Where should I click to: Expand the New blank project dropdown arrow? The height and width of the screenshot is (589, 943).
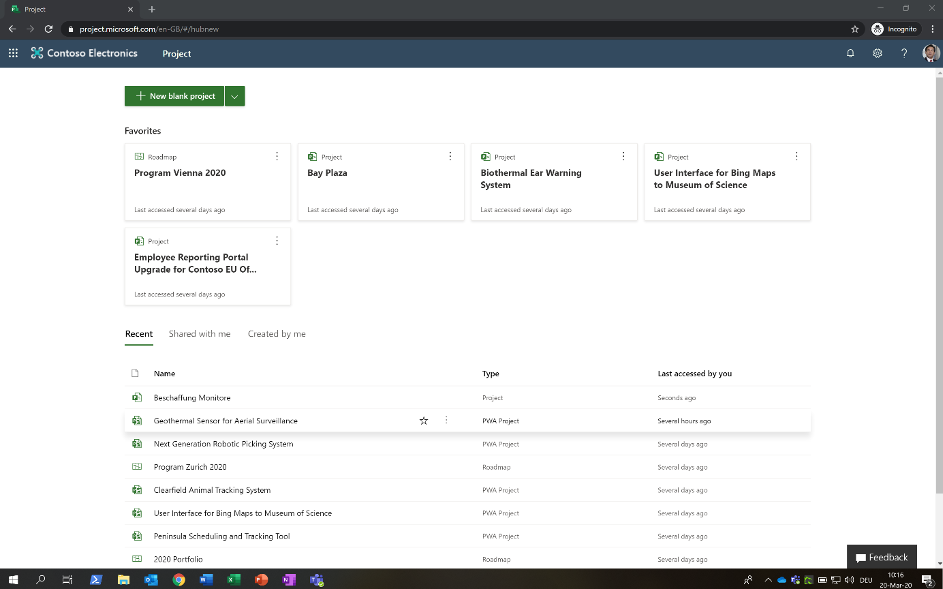[235, 96]
